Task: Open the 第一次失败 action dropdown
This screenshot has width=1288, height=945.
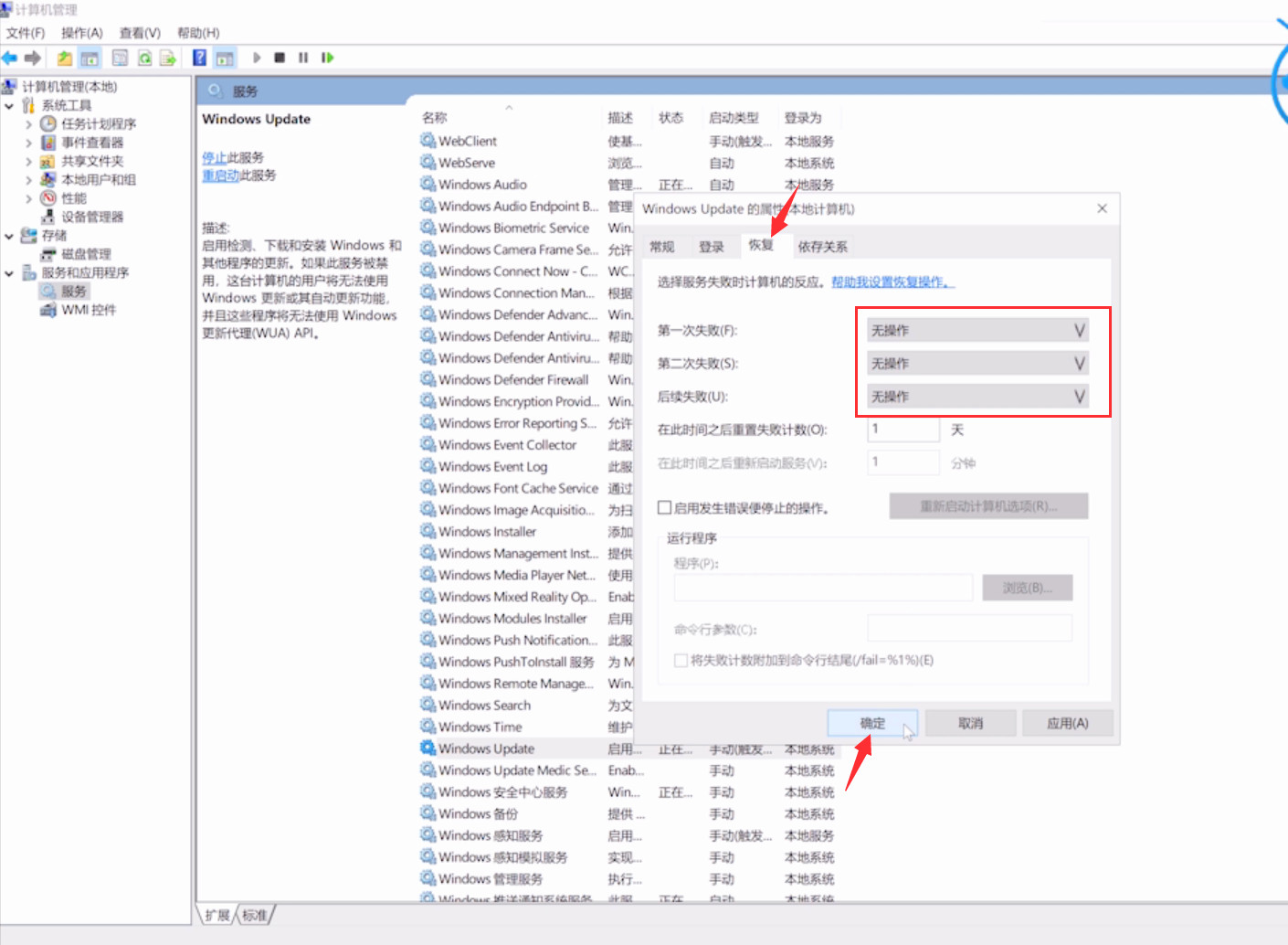Action: (x=977, y=330)
